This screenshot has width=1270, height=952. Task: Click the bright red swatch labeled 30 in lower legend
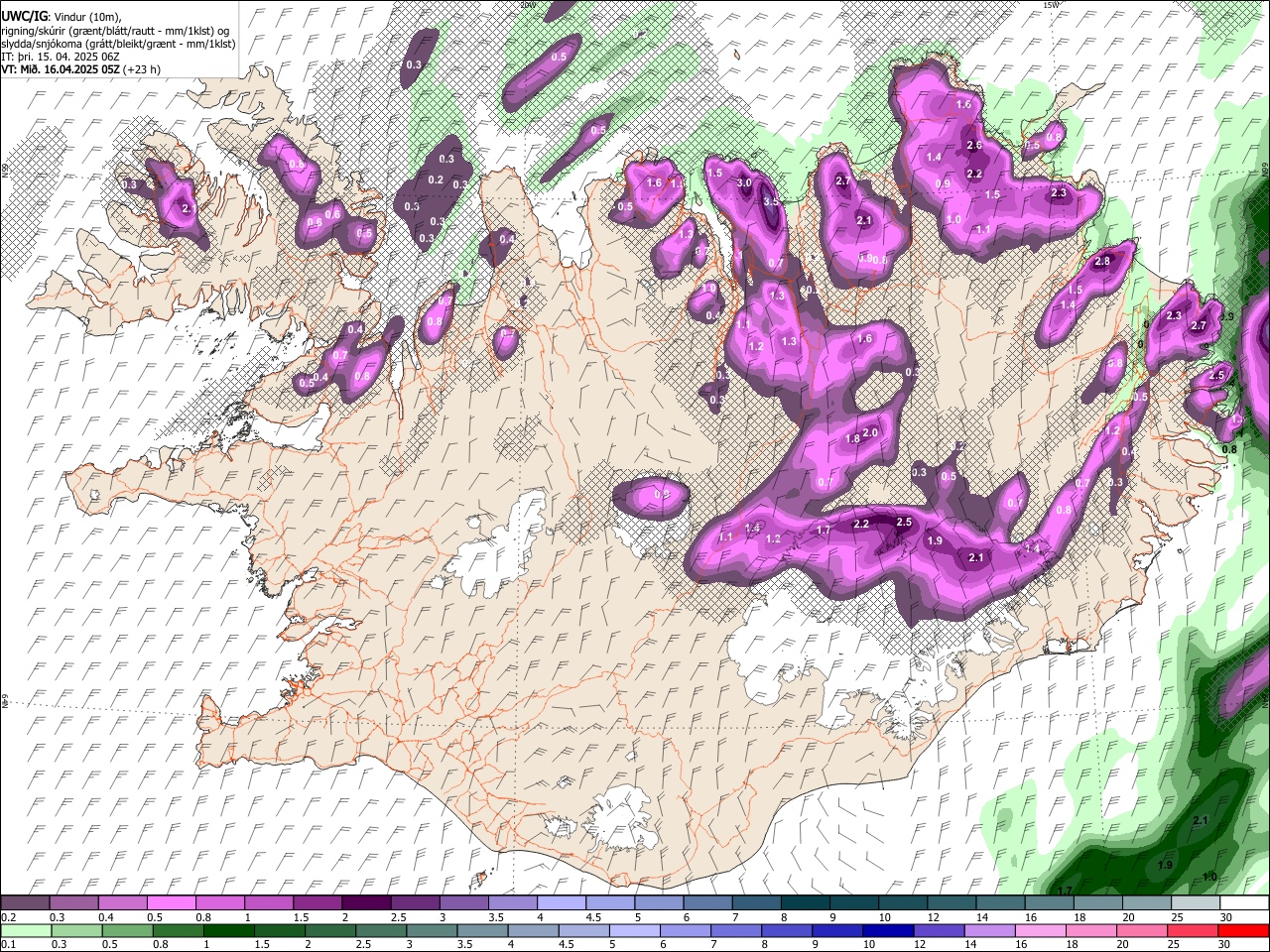1244,930
